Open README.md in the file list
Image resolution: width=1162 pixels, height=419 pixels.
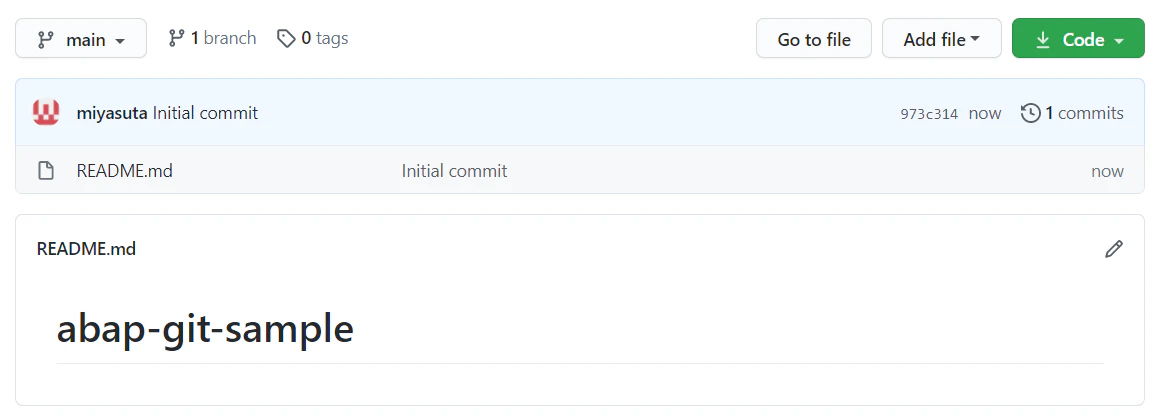124,171
